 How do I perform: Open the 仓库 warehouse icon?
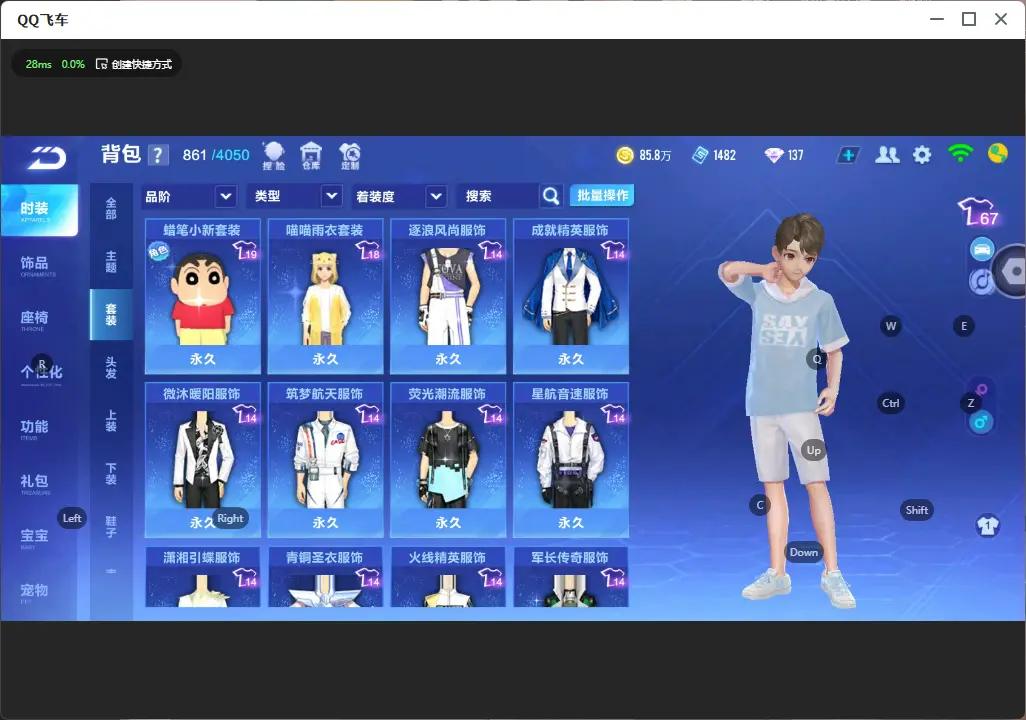311,156
